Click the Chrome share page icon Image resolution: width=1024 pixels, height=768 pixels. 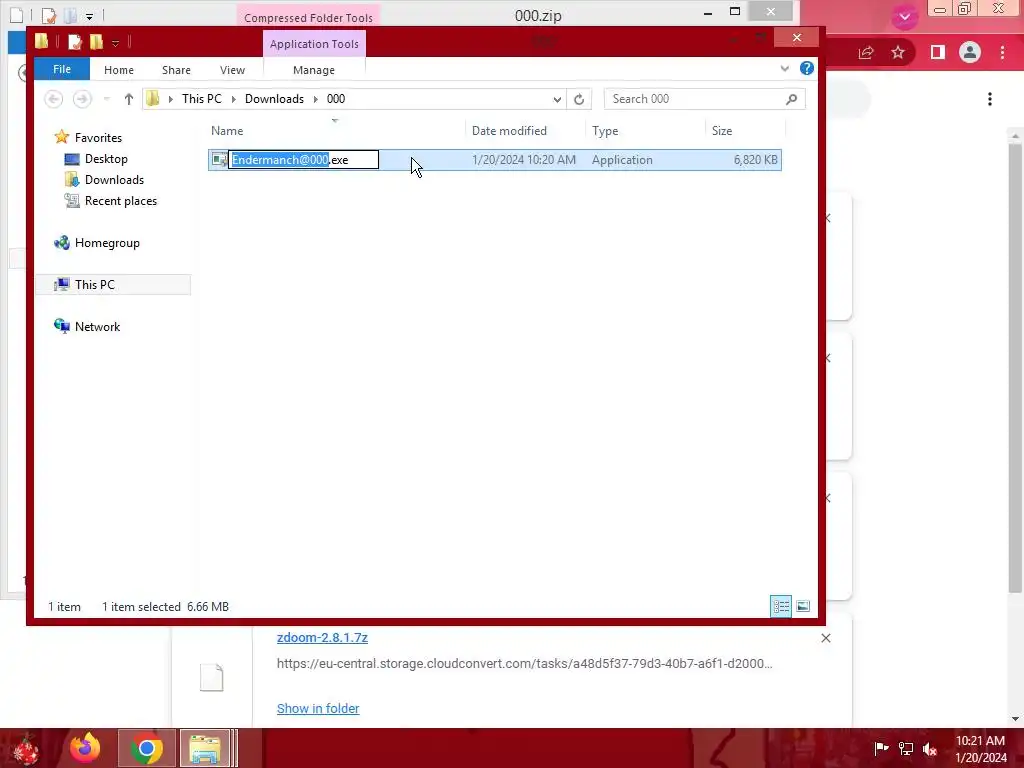point(866,52)
